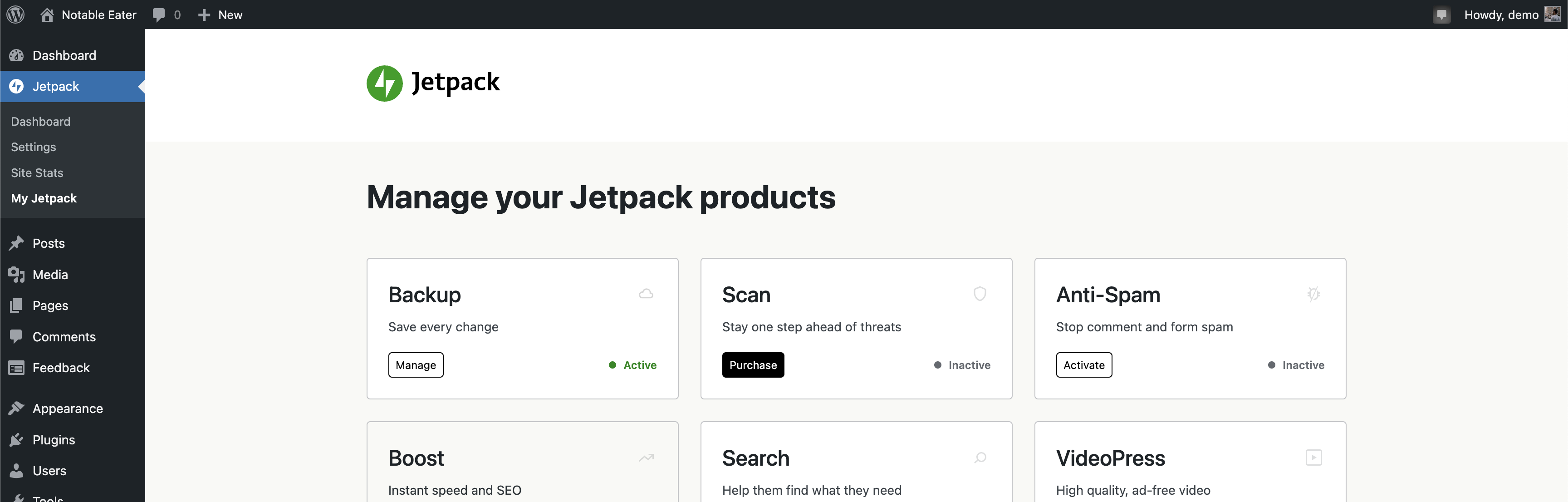Click 'Help them find what they need' text
The image size is (1568, 502).
pyautogui.click(x=811, y=490)
